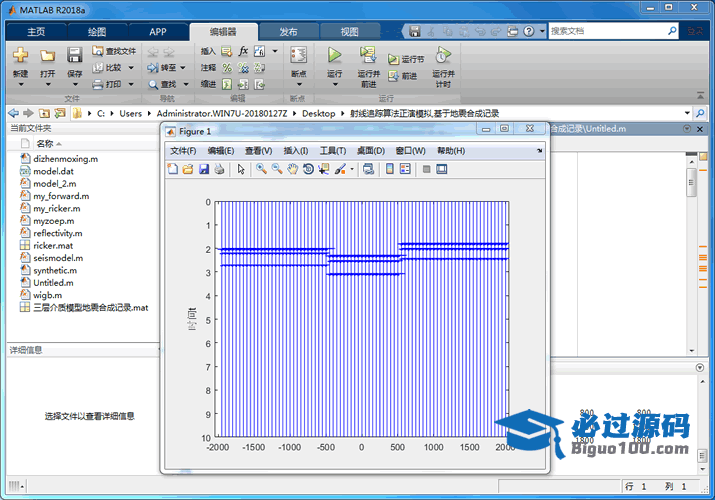
Task: Click Run Section (运行节) button
Action: tap(406, 59)
